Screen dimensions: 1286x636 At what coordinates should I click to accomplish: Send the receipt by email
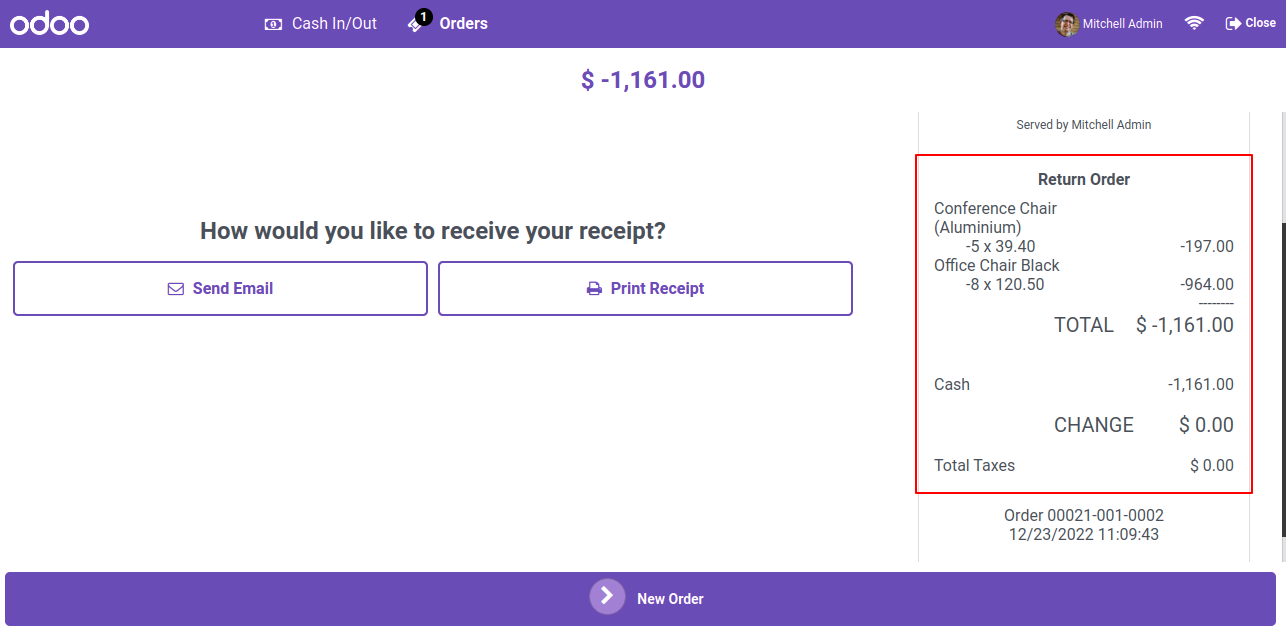click(220, 289)
